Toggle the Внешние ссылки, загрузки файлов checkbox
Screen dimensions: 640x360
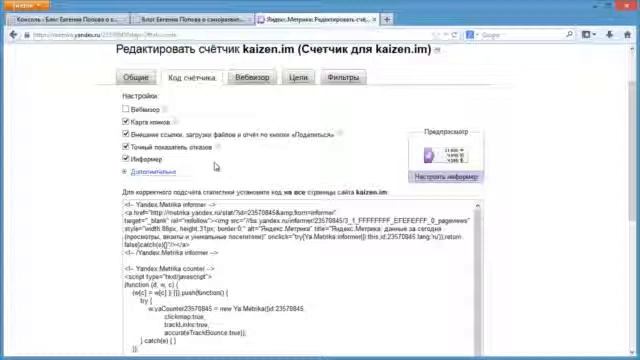point(126,133)
